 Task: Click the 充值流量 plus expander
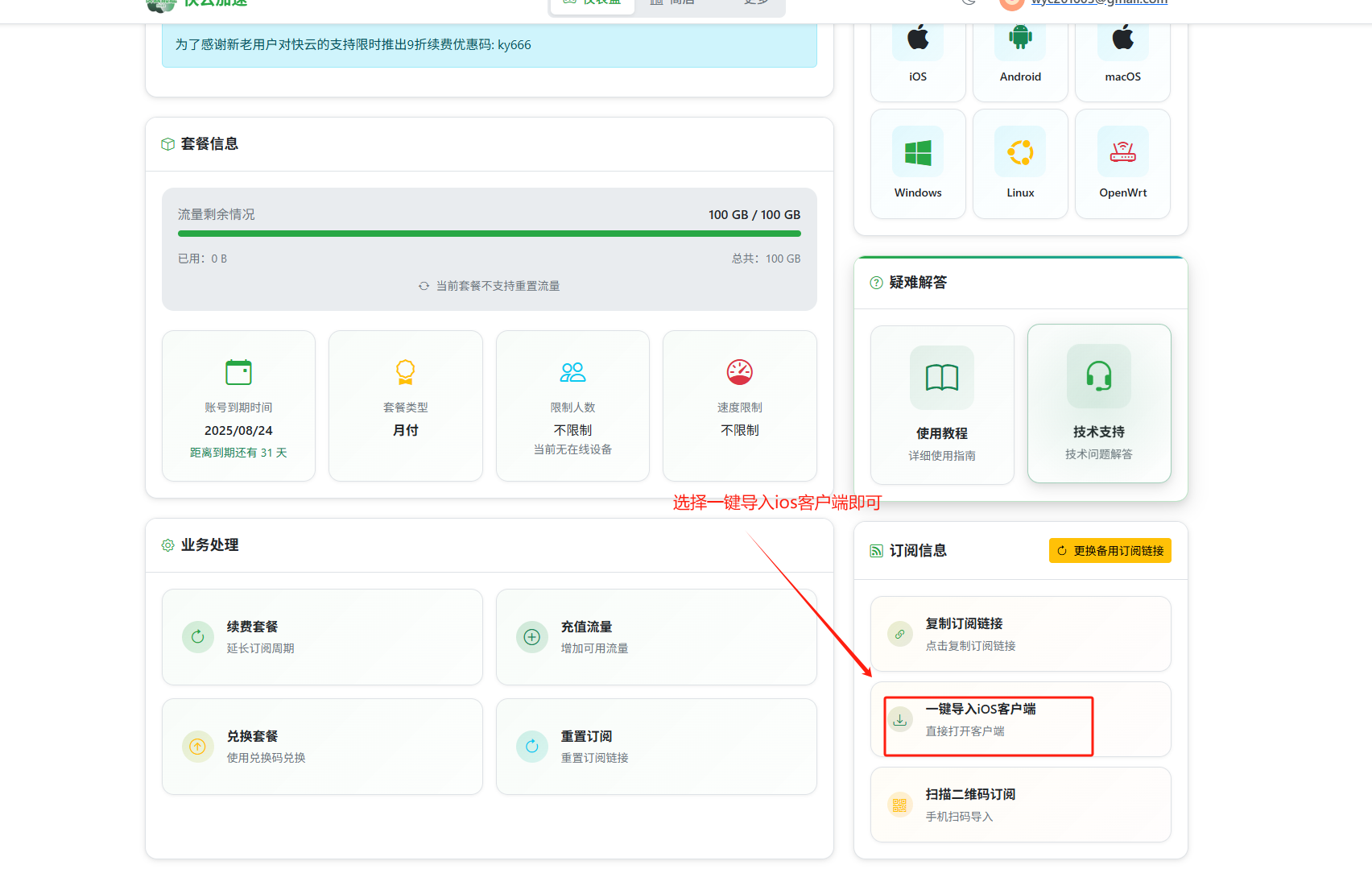click(532, 637)
